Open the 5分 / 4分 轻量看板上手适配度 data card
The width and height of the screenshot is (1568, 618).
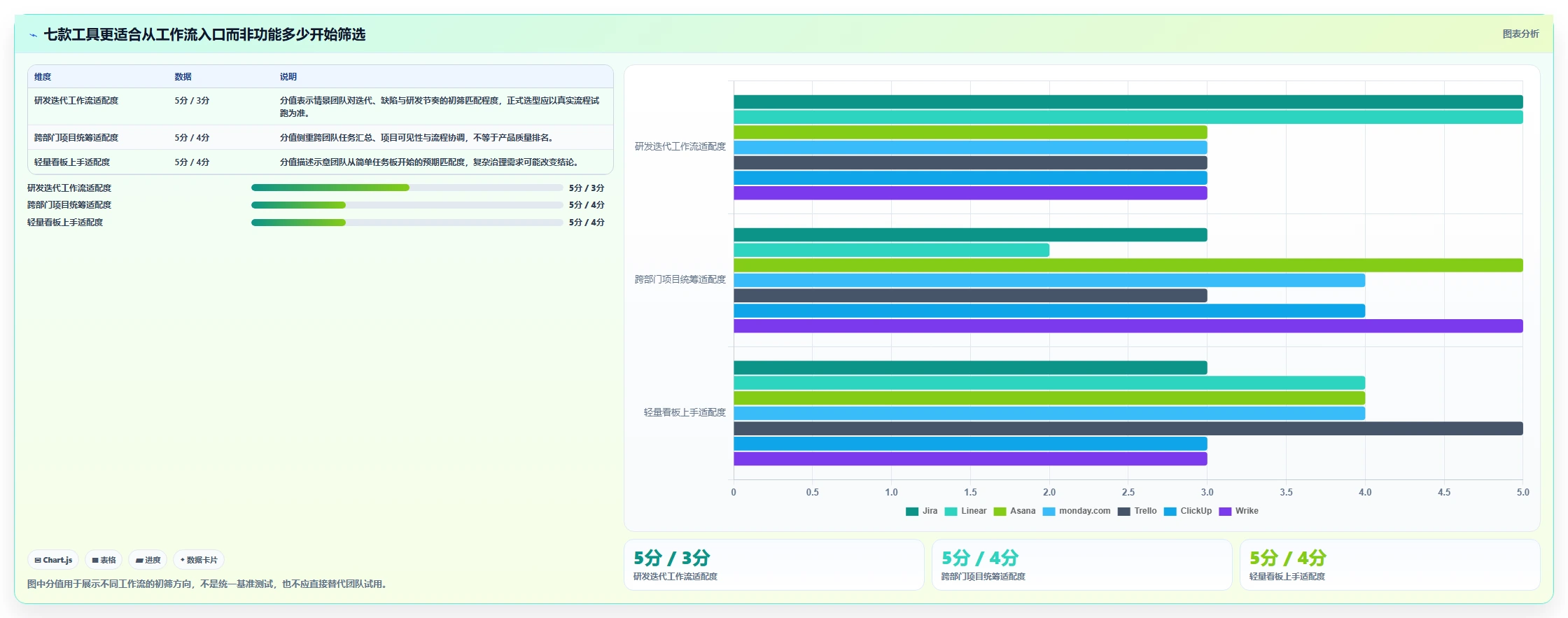[x=1389, y=565]
